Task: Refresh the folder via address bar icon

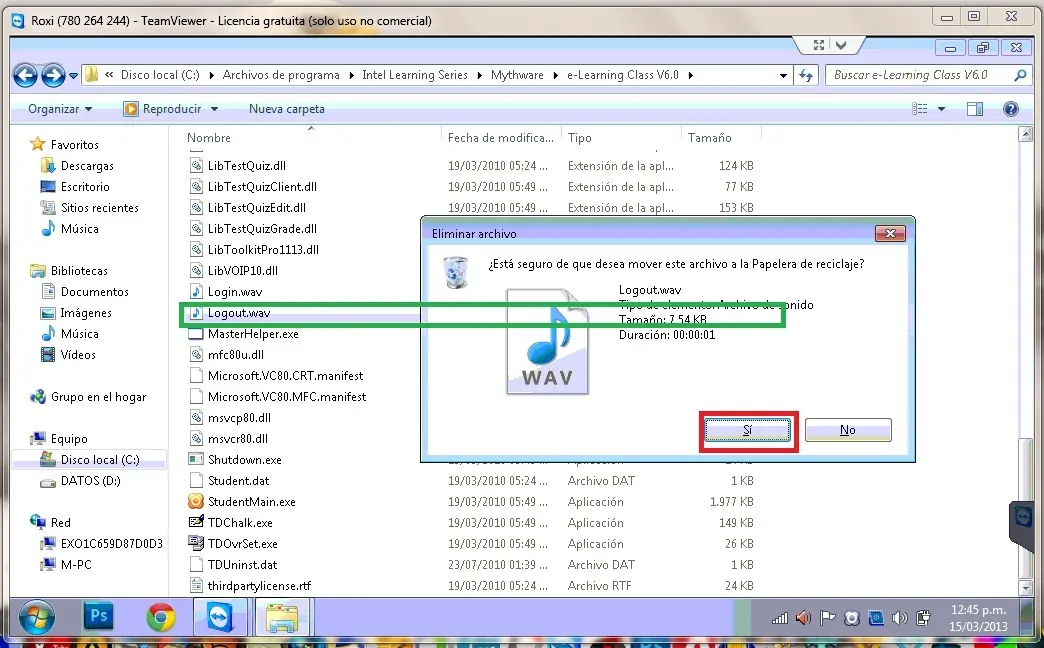Action: [x=806, y=75]
